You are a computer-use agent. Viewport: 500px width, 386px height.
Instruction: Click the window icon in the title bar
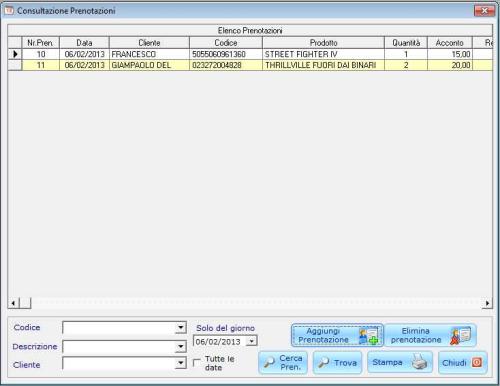click(x=9, y=11)
